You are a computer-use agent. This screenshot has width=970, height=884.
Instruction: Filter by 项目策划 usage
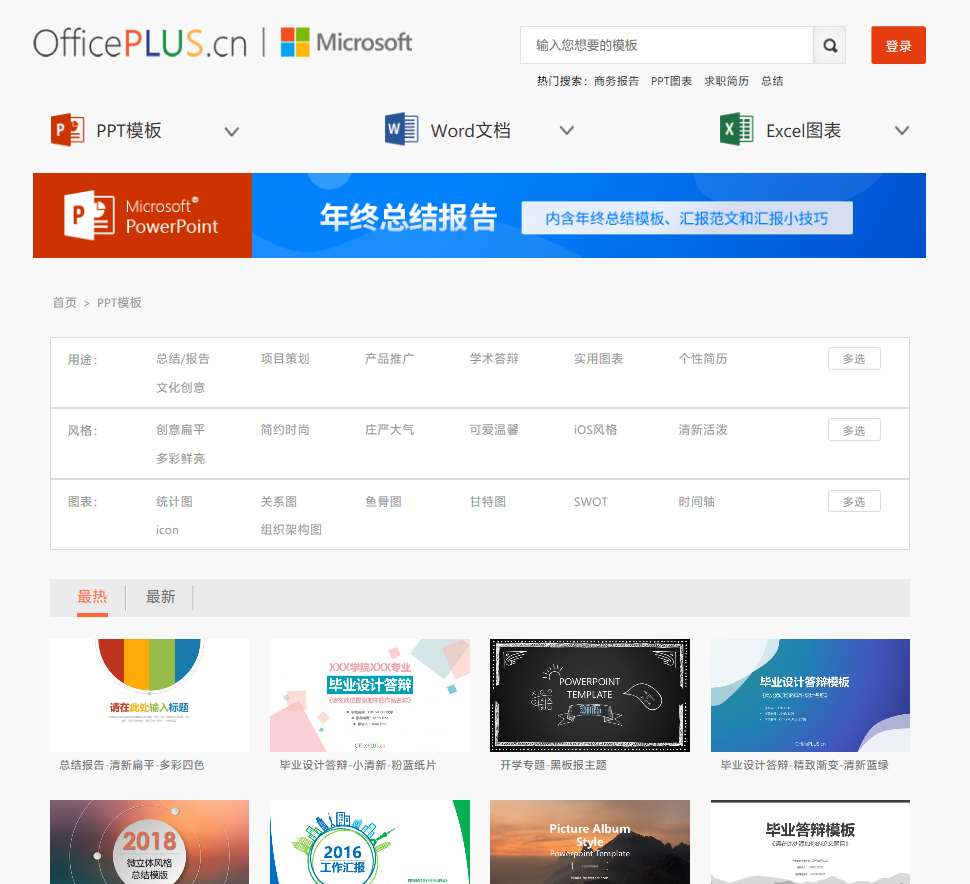click(x=285, y=359)
